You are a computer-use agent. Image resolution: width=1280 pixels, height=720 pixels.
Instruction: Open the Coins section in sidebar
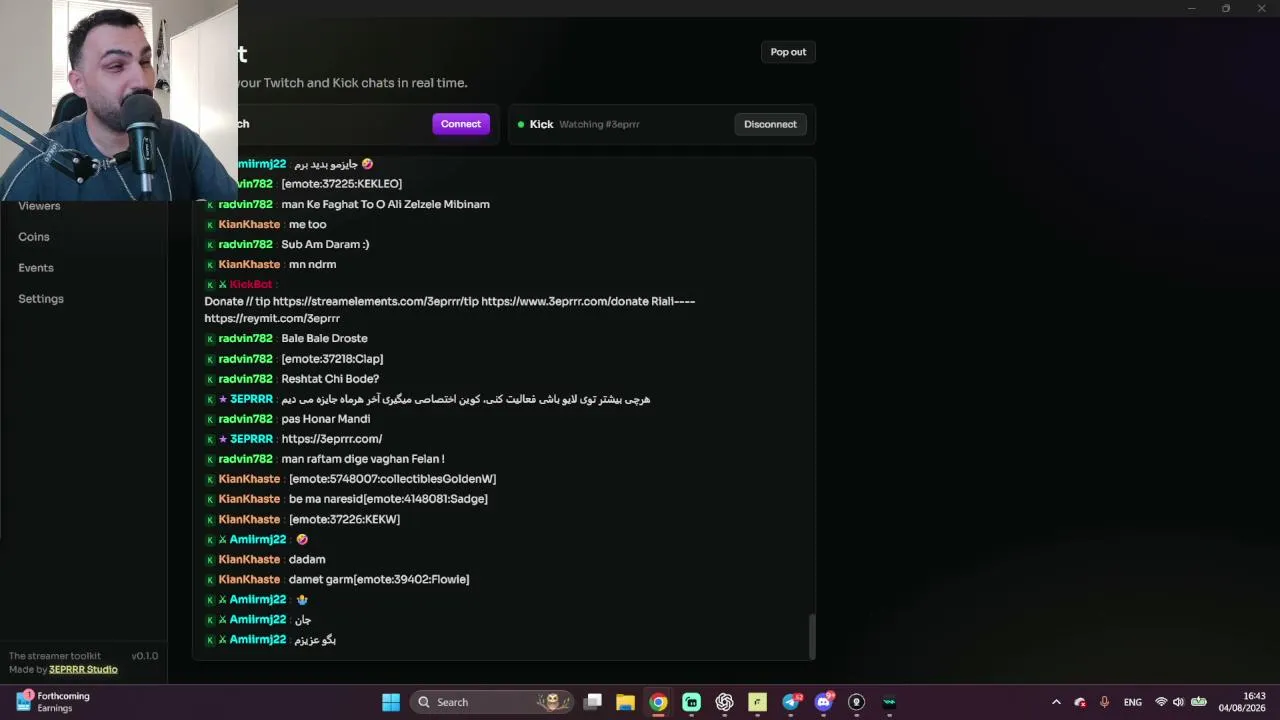point(34,237)
